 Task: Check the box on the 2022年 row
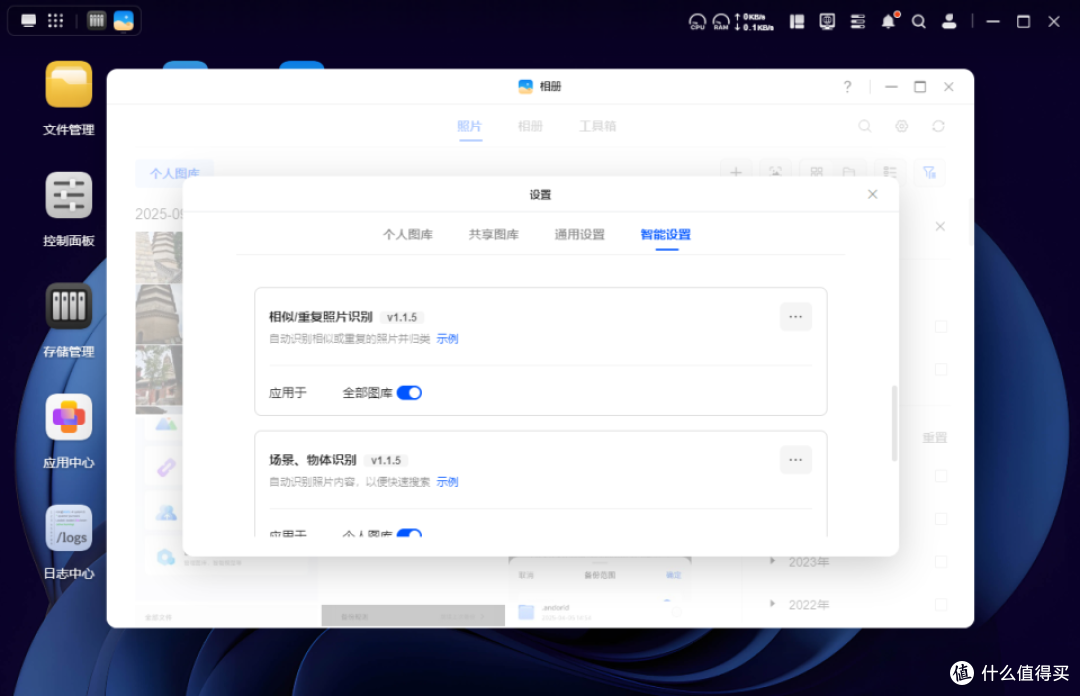[x=941, y=605]
